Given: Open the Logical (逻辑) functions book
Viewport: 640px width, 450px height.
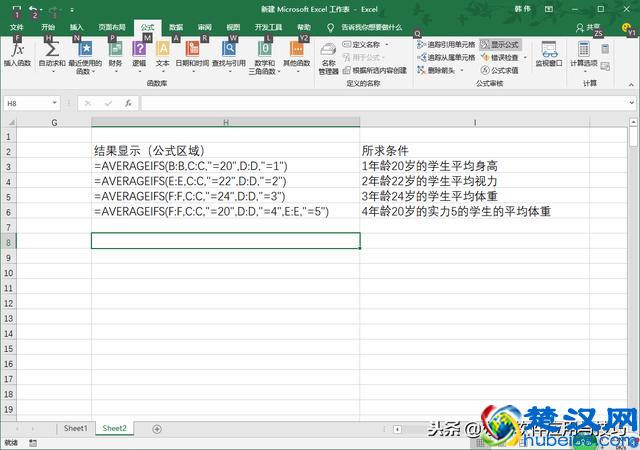Looking at the screenshot, I should (139, 56).
